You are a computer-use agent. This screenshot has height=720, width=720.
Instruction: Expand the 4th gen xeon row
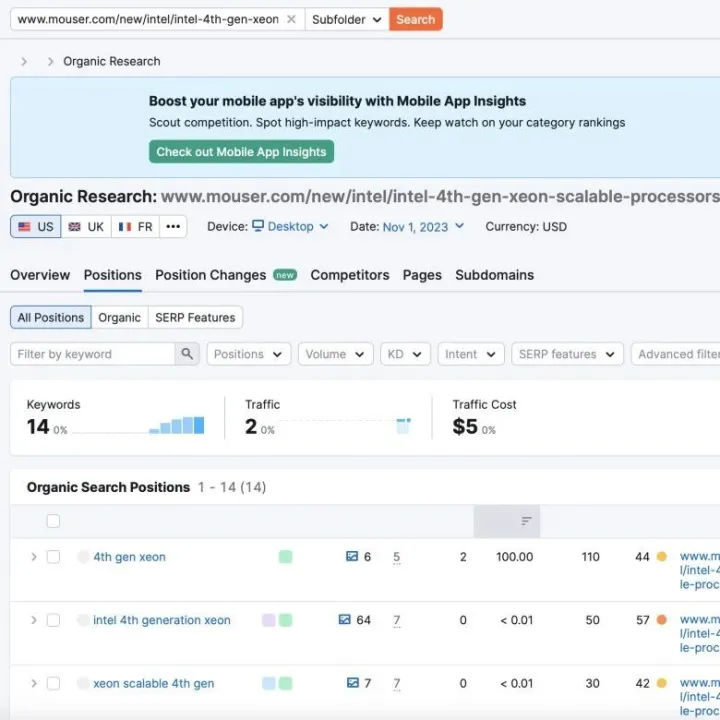coord(34,557)
